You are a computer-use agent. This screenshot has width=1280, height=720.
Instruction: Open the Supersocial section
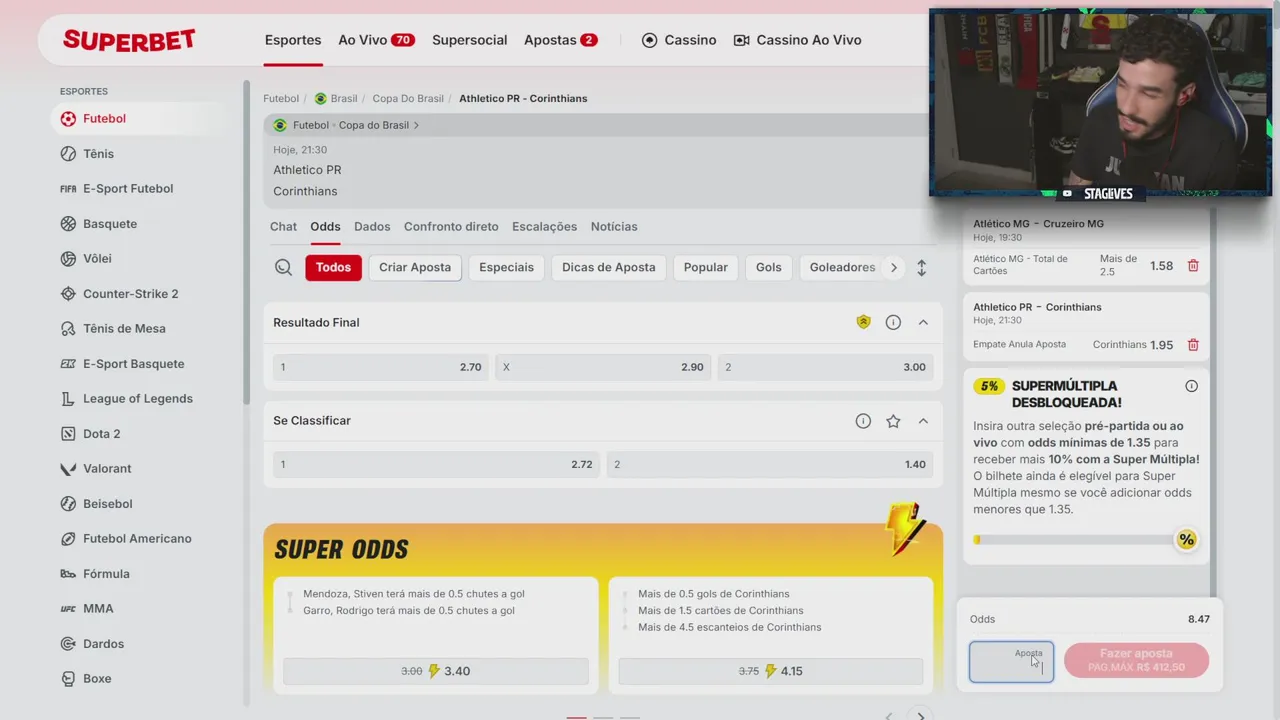(470, 40)
